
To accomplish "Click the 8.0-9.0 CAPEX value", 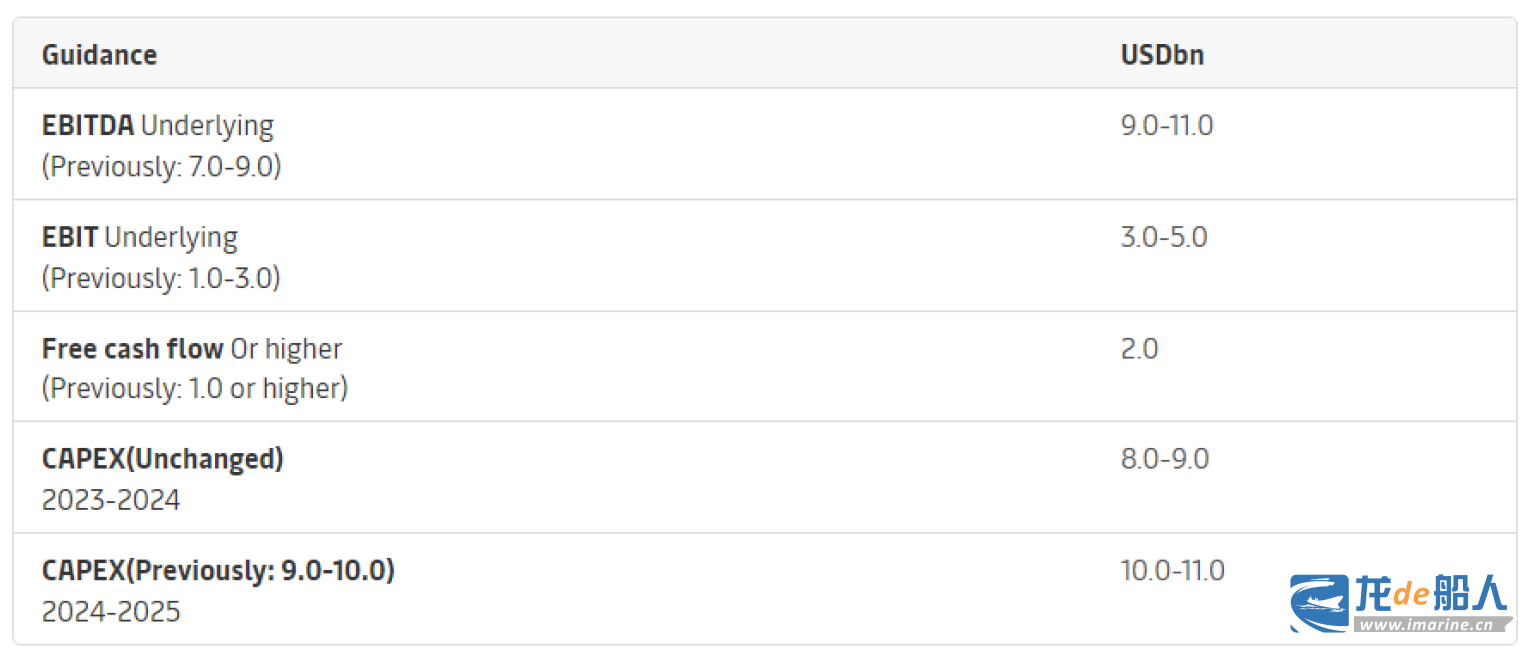I will (1165, 458).
